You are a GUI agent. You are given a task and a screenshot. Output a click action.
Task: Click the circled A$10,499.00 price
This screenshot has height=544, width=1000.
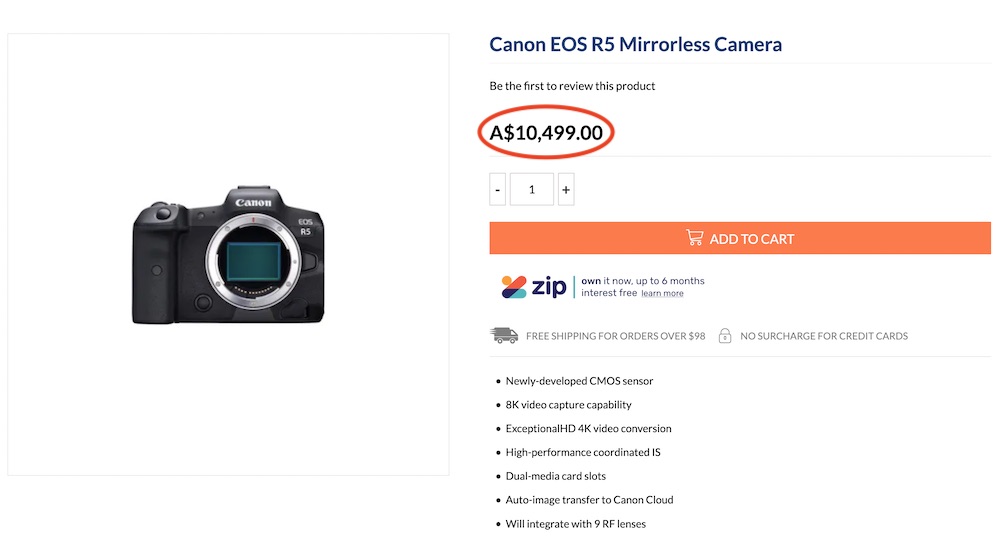coord(546,133)
